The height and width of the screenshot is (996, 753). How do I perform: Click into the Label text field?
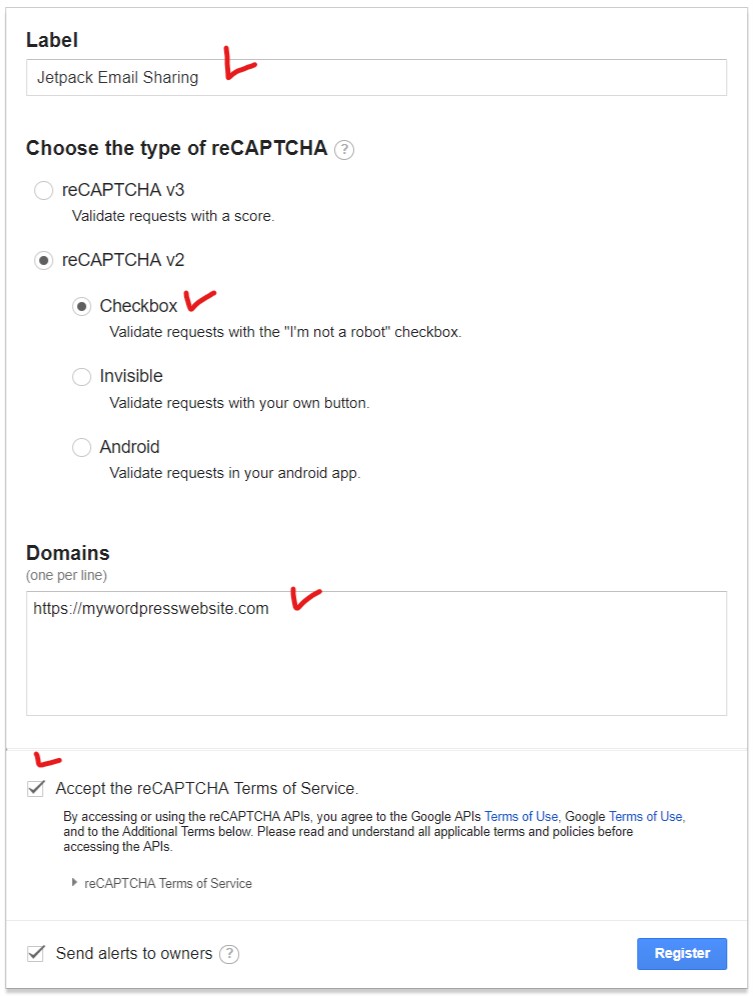tap(376, 77)
